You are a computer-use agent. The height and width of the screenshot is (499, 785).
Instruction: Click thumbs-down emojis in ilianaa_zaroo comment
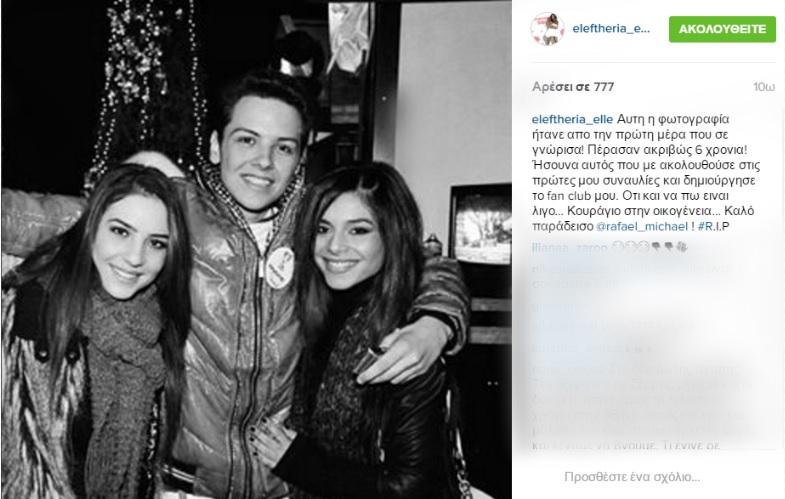point(662,247)
